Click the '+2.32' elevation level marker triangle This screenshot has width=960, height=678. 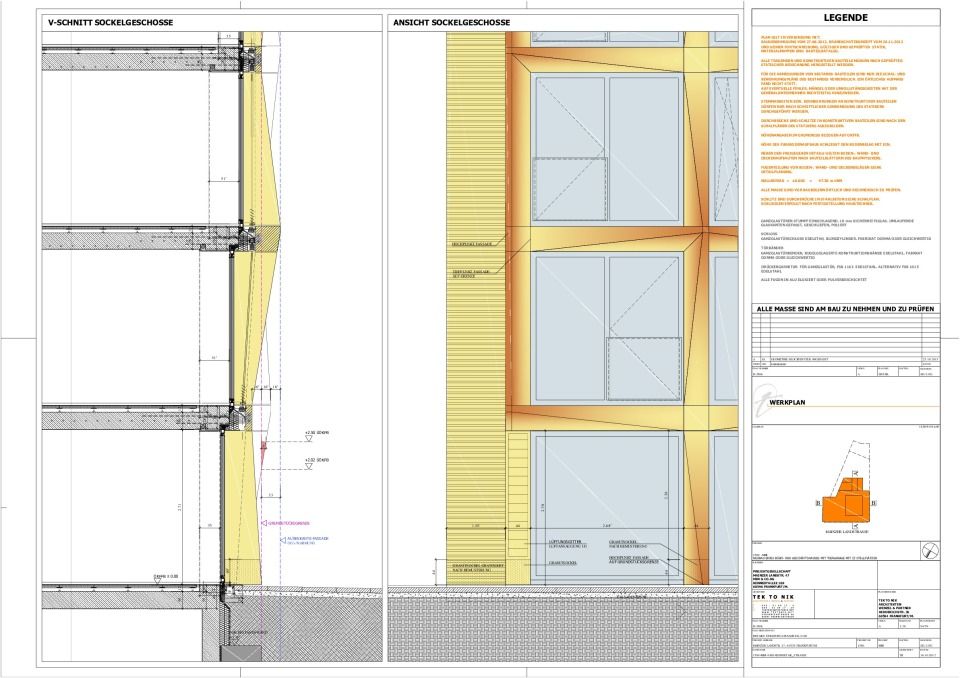pos(309,466)
